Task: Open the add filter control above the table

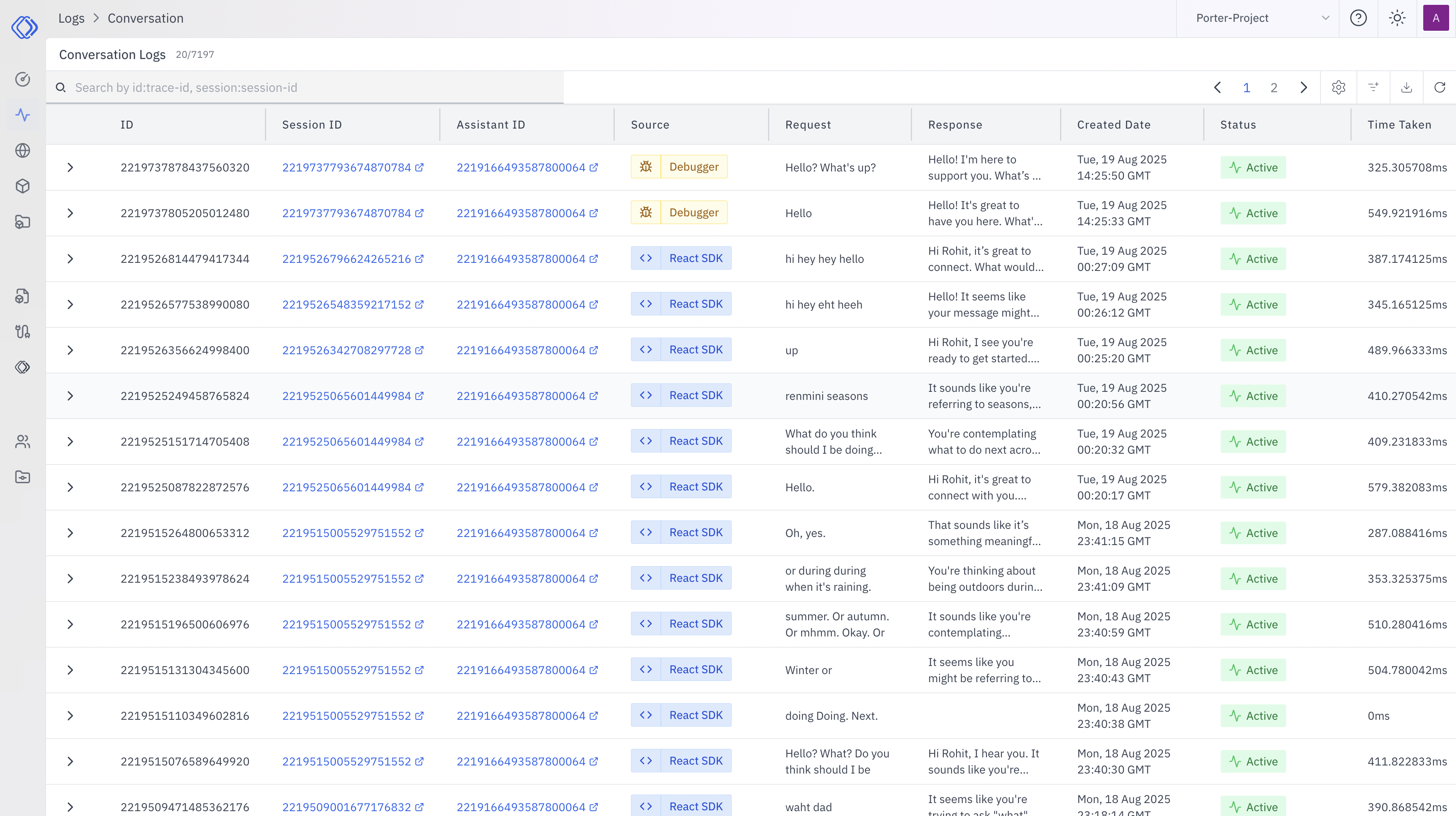Action: click(1373, 87)
